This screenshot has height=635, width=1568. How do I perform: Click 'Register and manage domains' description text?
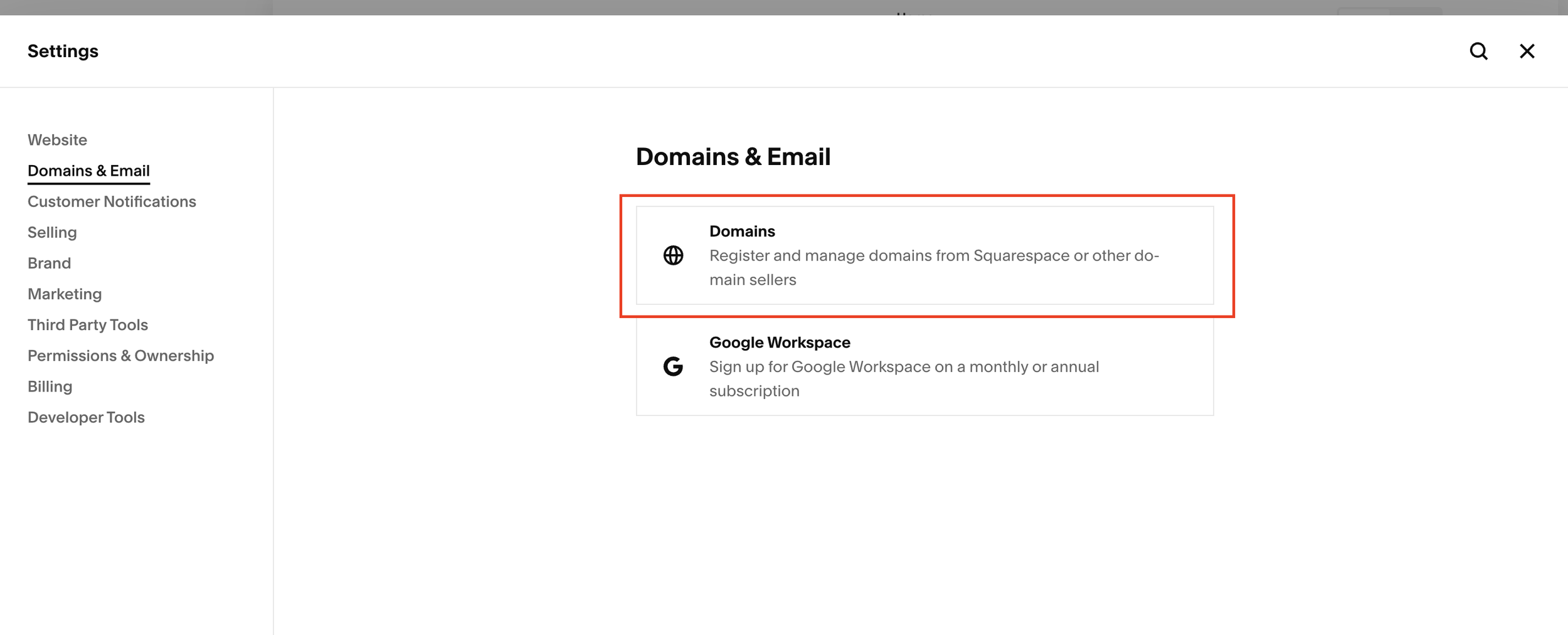pos(934,268)
